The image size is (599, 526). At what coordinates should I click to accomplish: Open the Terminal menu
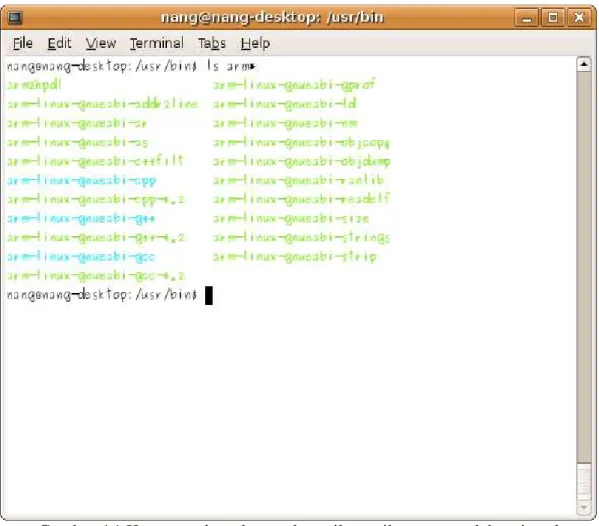tap(157, 43)
